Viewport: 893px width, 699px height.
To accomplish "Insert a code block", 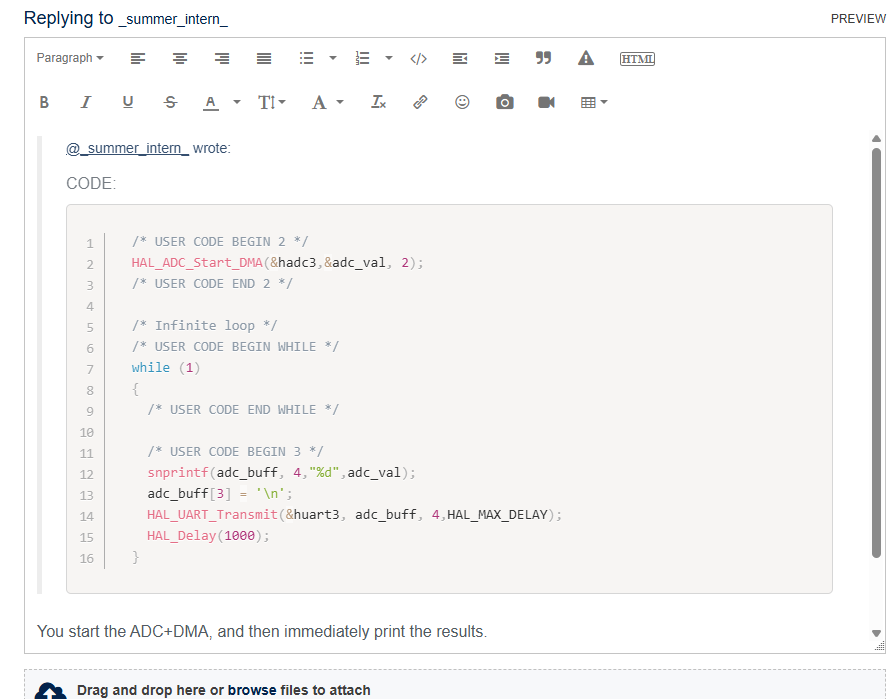I will click(418, 58).
